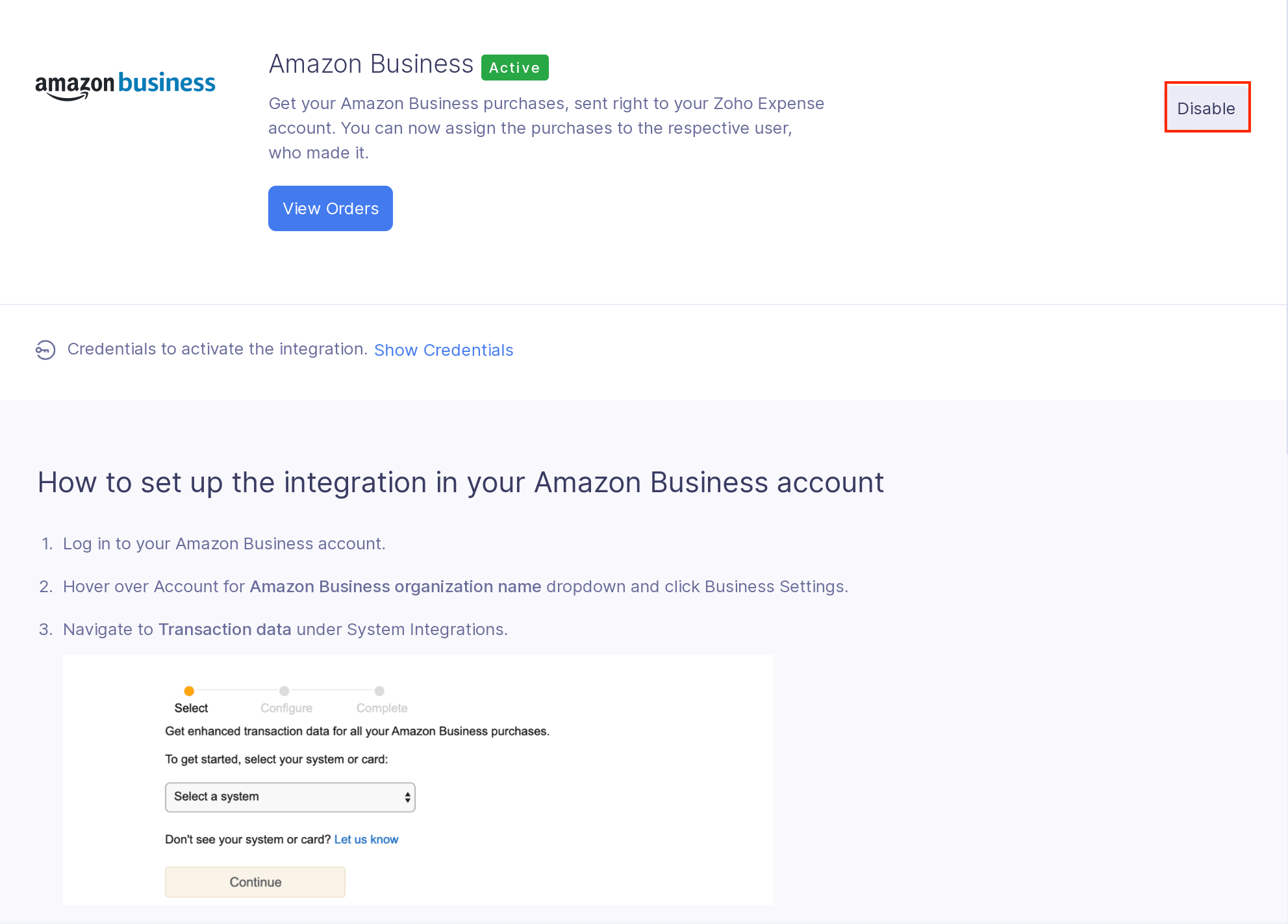This screenshot has width=1288, height=924.
Task: Open View Orders
Action: [330, 208]
